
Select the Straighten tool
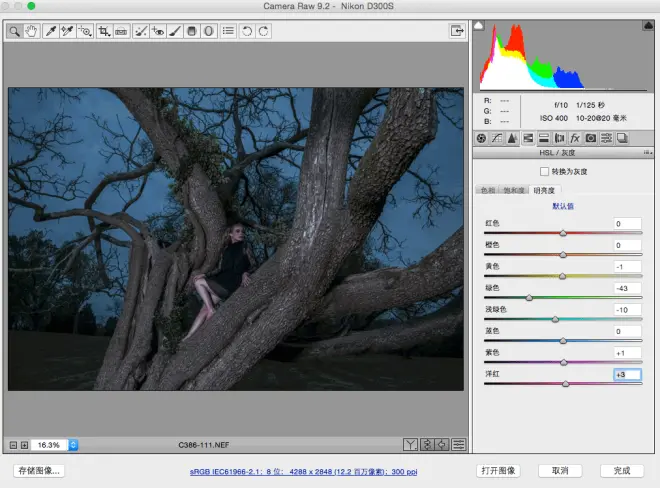click(121, 31)
